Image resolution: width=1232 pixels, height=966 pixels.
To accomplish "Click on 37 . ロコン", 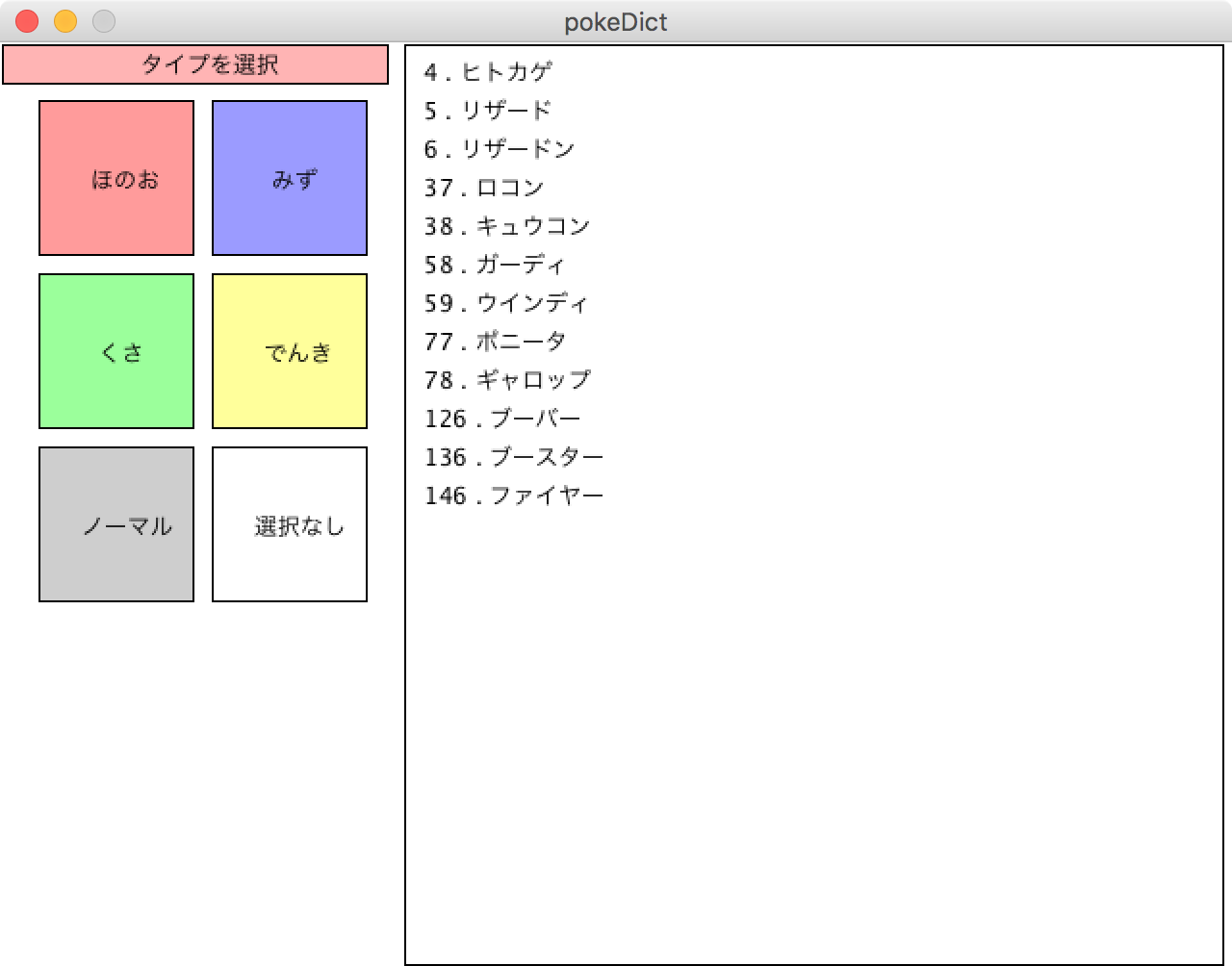I will [484, 188].
